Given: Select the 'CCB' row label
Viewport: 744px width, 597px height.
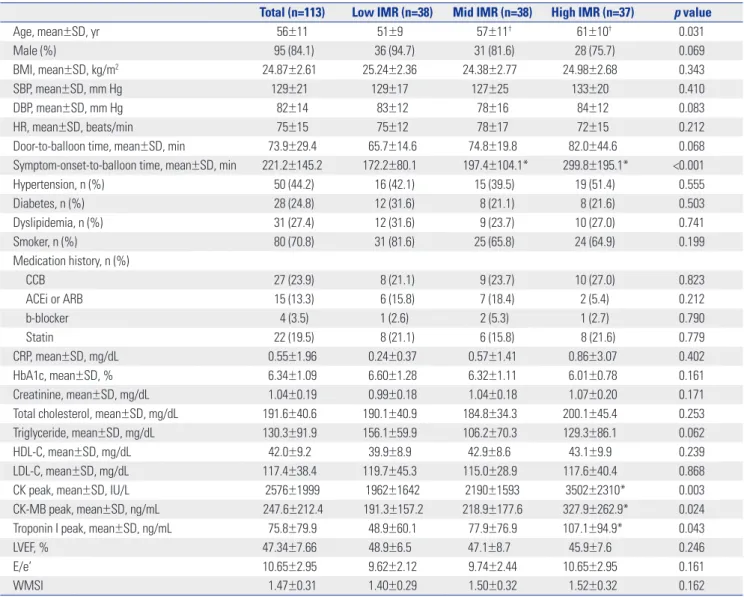Looking at the screenshot, I should pos(35,280).
